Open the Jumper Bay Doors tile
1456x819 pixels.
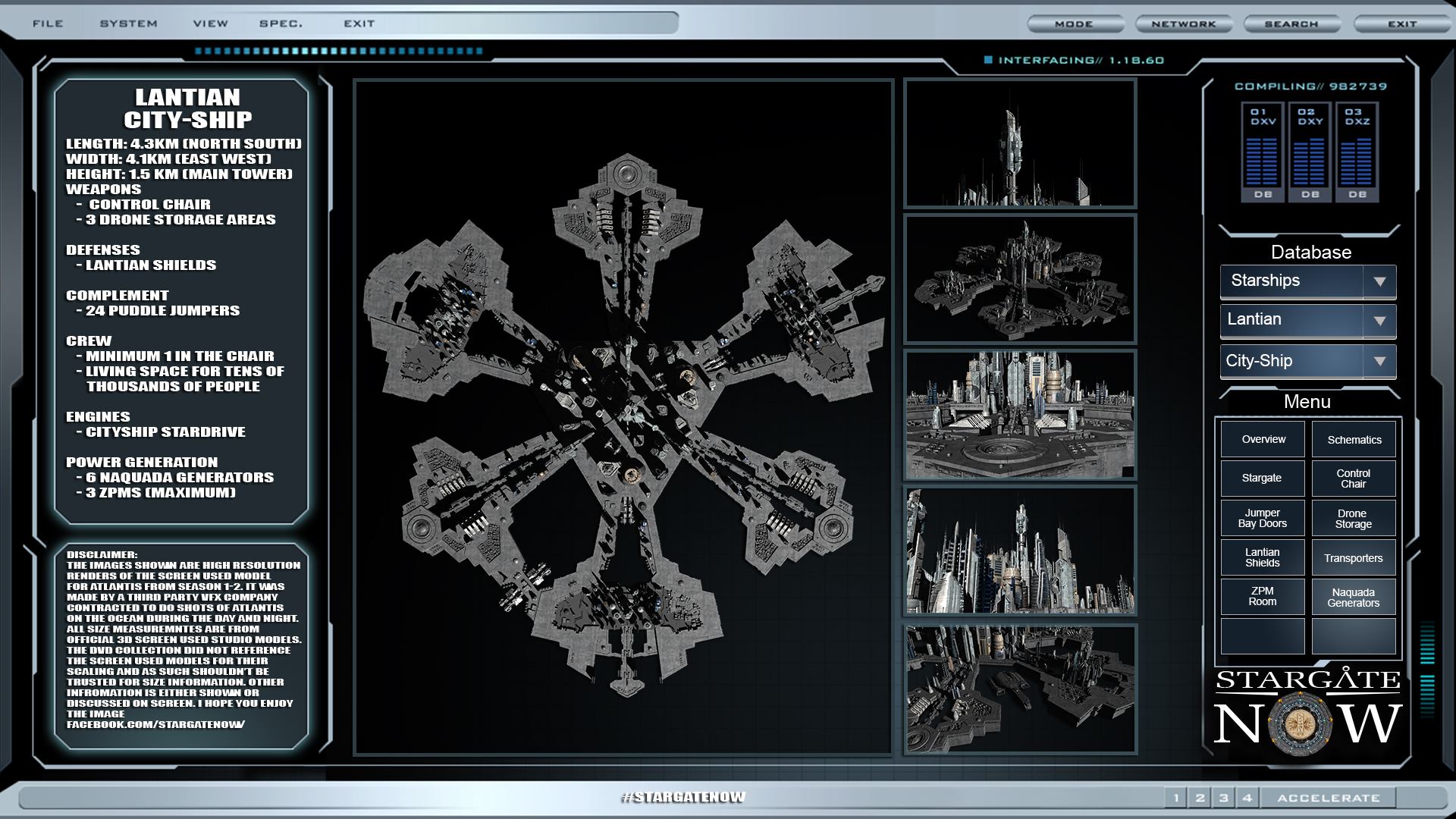[x=1263, y=518]
